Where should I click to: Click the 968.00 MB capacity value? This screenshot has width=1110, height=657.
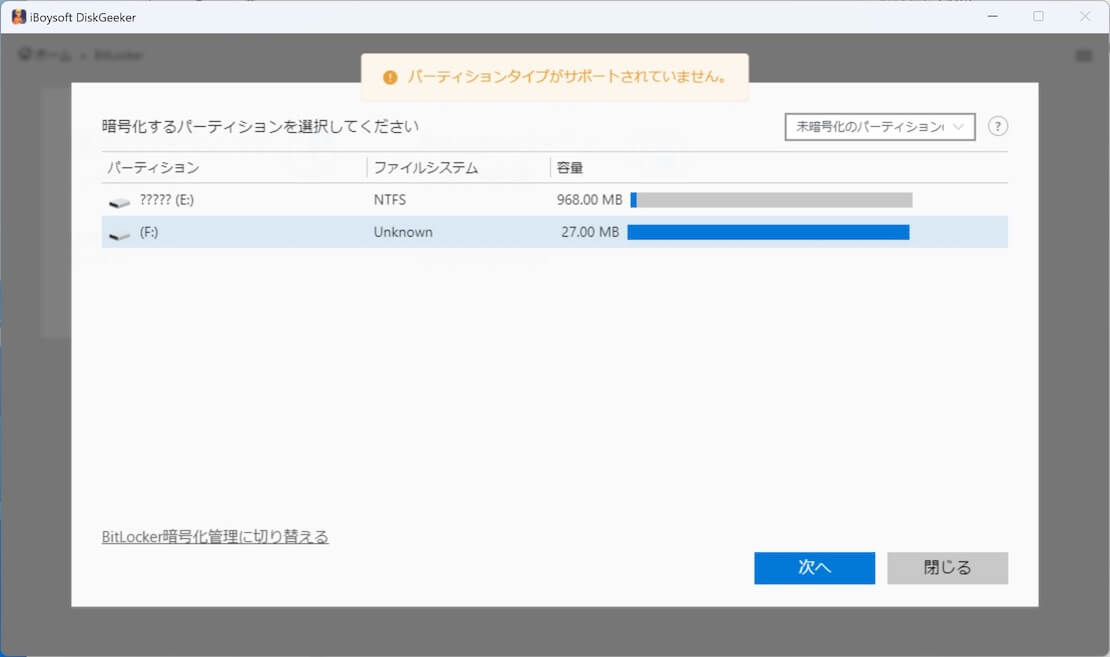click(589, 200)
